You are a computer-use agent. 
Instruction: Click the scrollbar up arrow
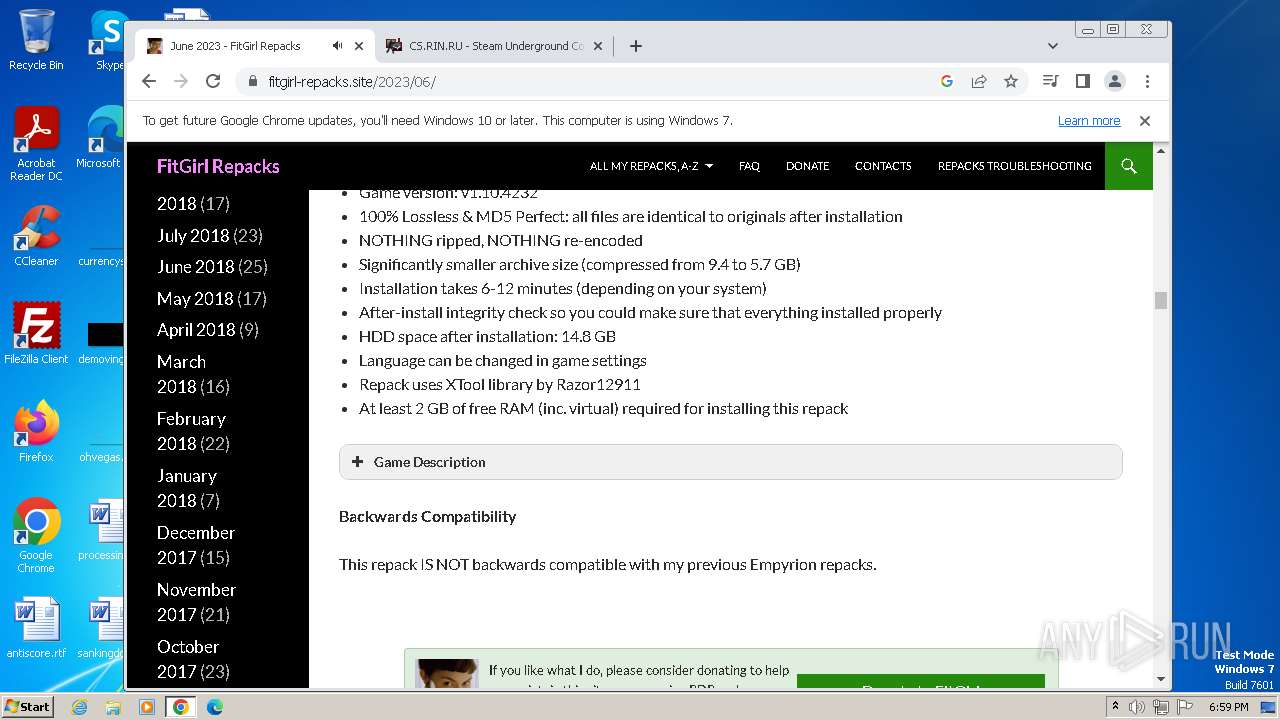[x=1161, y=150]
